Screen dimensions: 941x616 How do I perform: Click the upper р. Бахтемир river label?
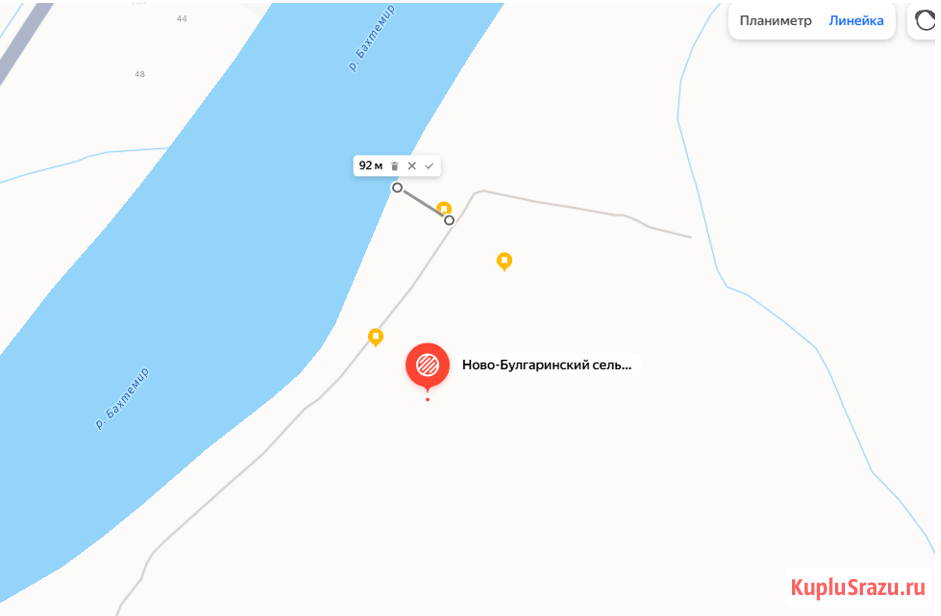[372, 38]
